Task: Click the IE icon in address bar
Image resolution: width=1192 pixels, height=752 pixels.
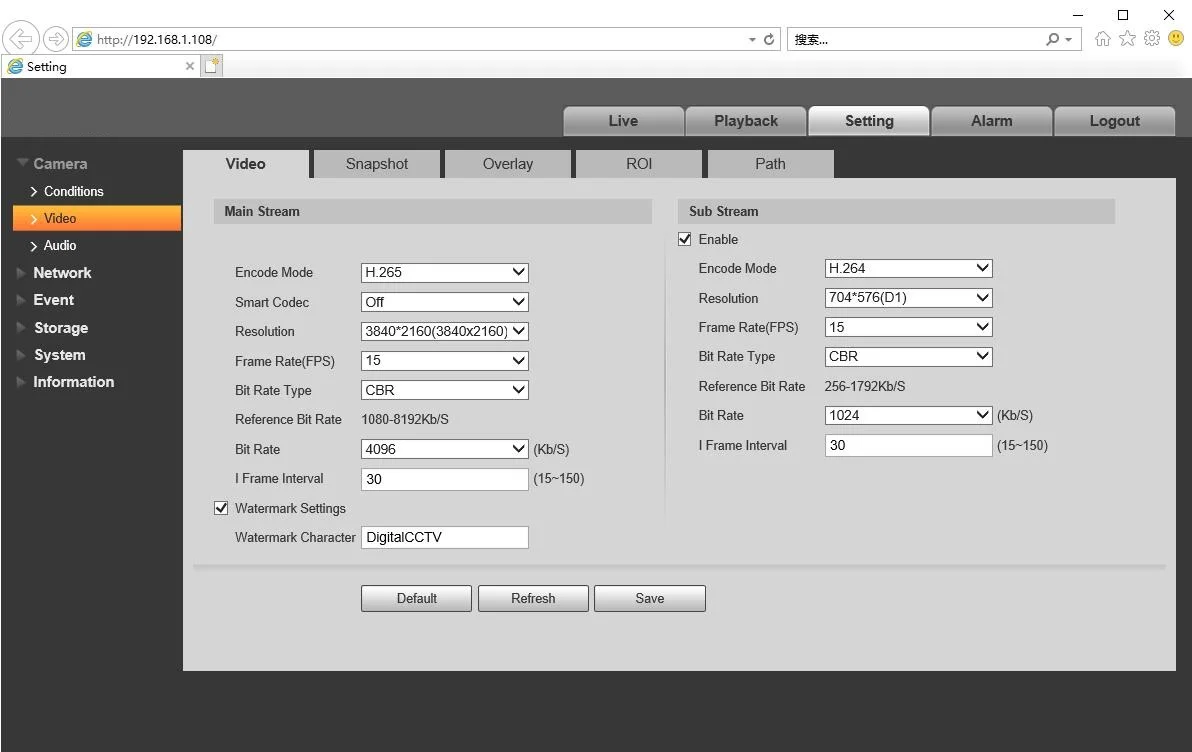Action: [84, 39]
